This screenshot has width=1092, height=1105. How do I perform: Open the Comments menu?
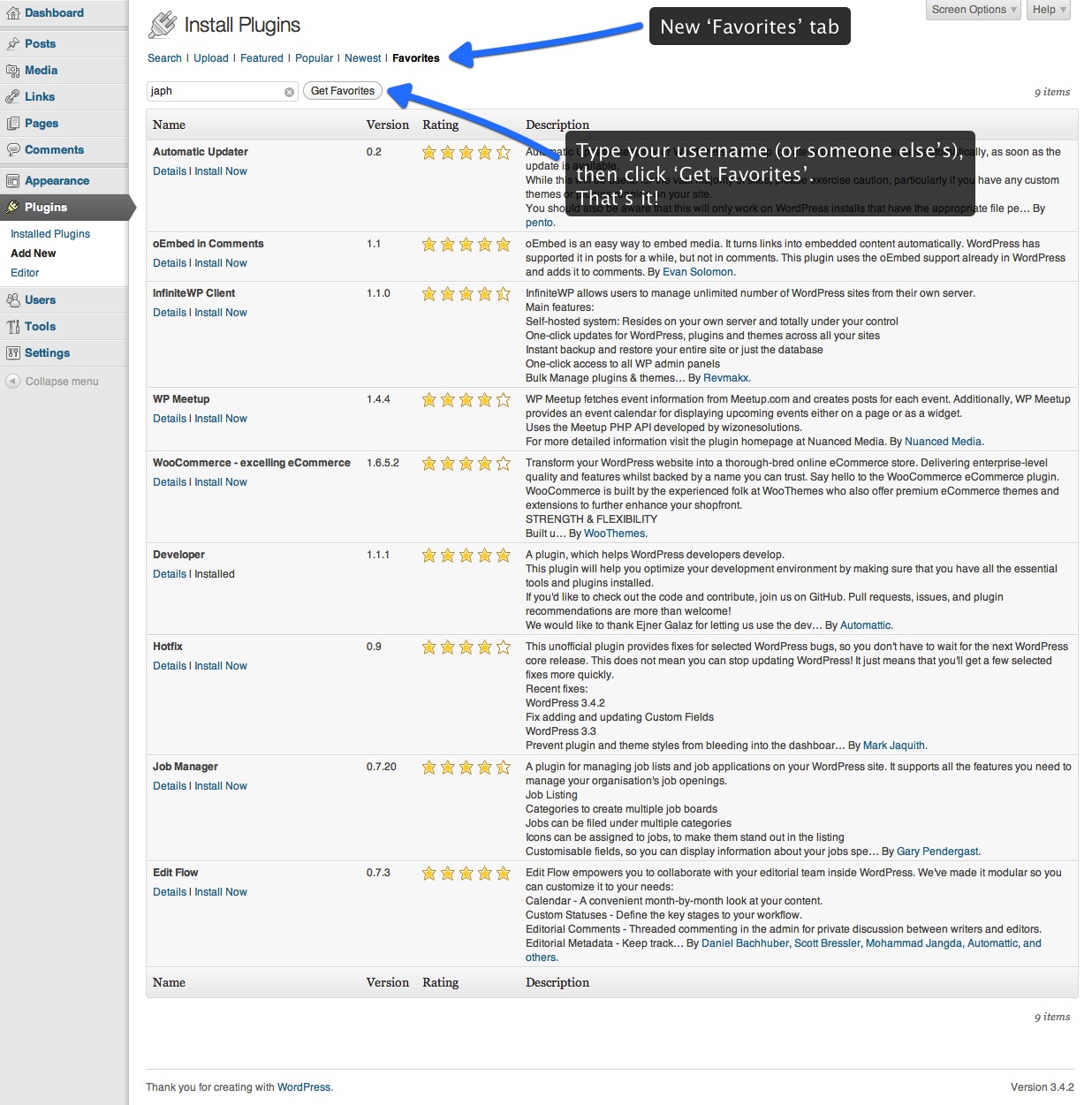pos(54,149)
